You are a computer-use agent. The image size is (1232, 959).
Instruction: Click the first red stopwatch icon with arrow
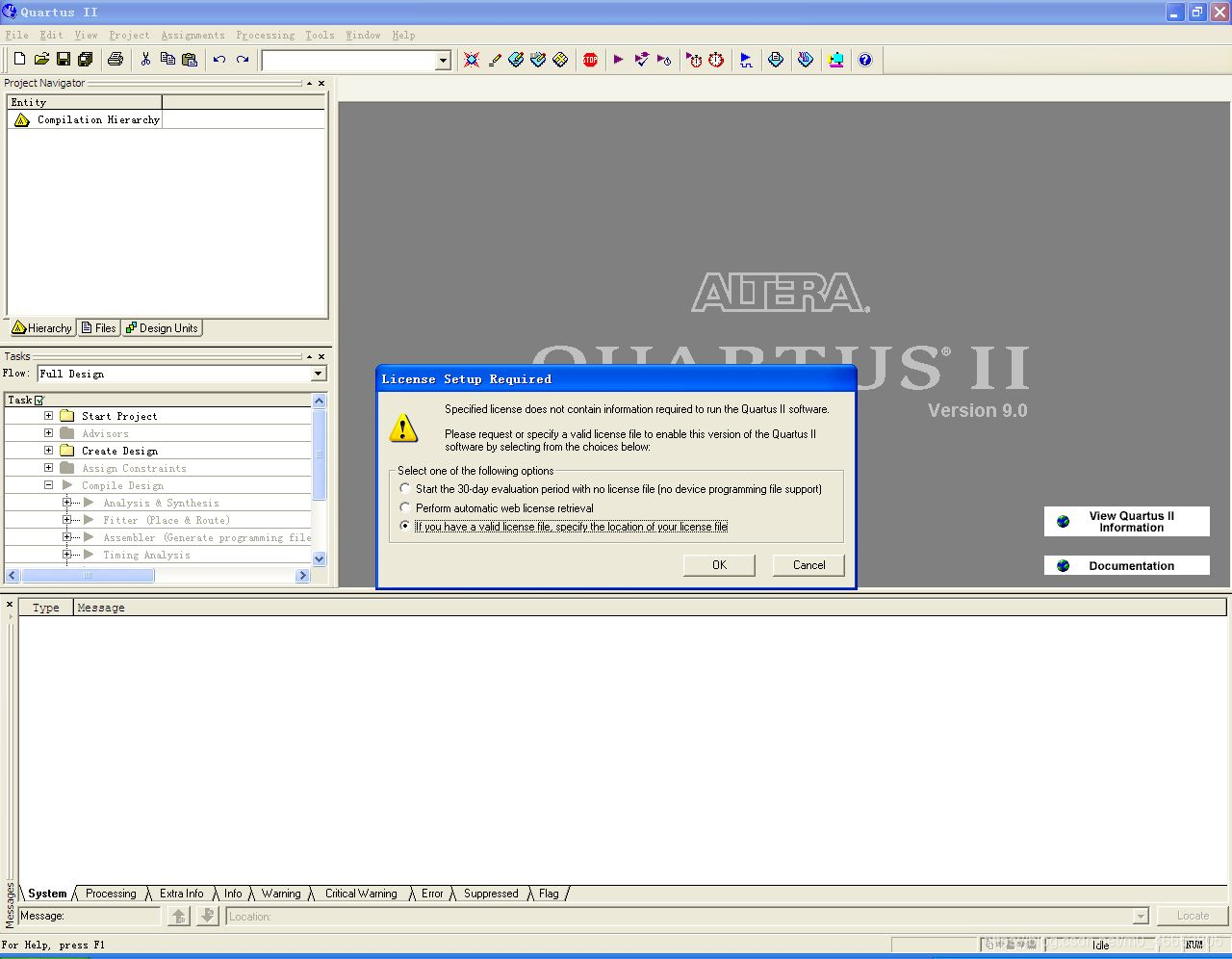pos(694,60)
